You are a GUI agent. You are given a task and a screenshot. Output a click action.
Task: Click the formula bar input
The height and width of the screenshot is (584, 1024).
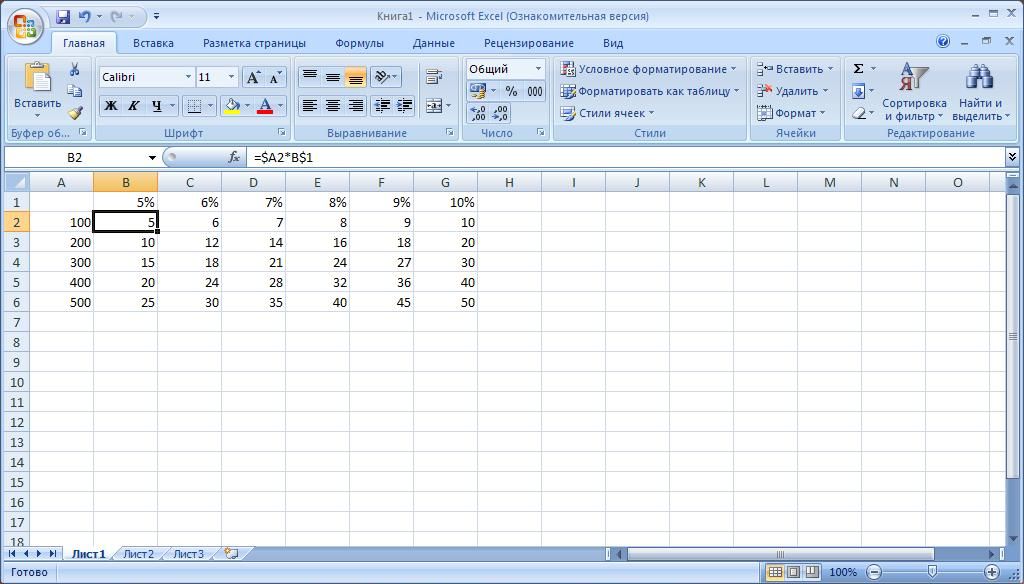point(626,157)
